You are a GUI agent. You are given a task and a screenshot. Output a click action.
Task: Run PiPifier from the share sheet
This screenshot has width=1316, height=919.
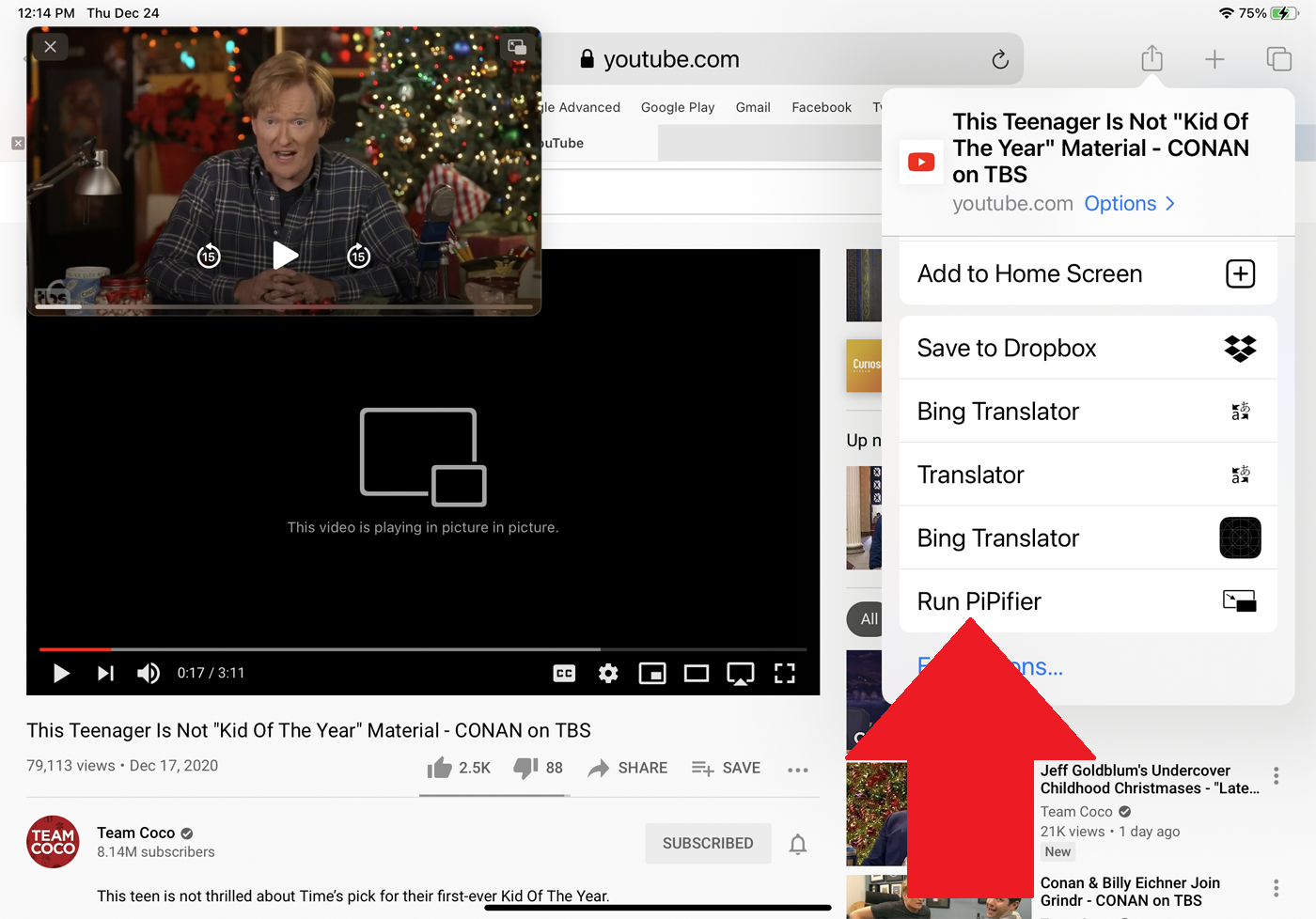point(1088,601)
